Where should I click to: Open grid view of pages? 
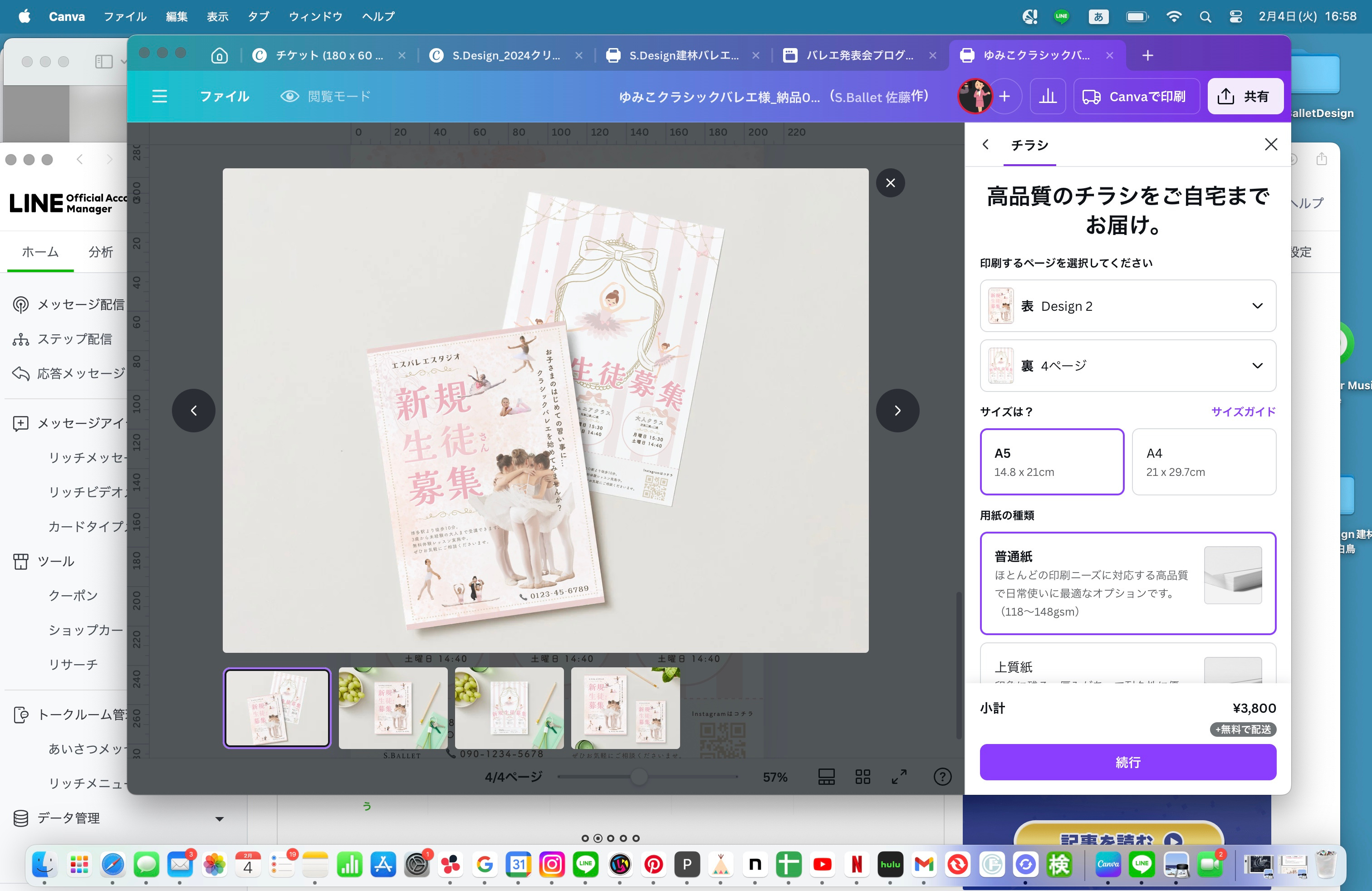pos(862,776)
